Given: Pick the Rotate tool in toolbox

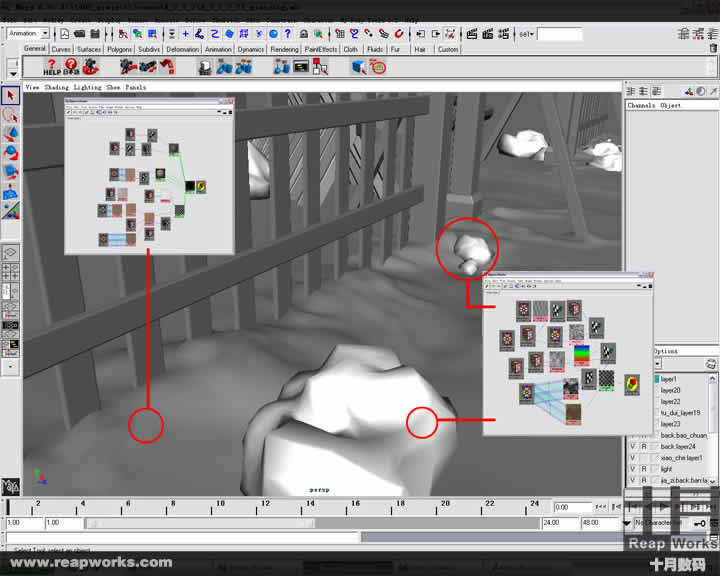Looking at the screenshot, I should pos(11,153).
